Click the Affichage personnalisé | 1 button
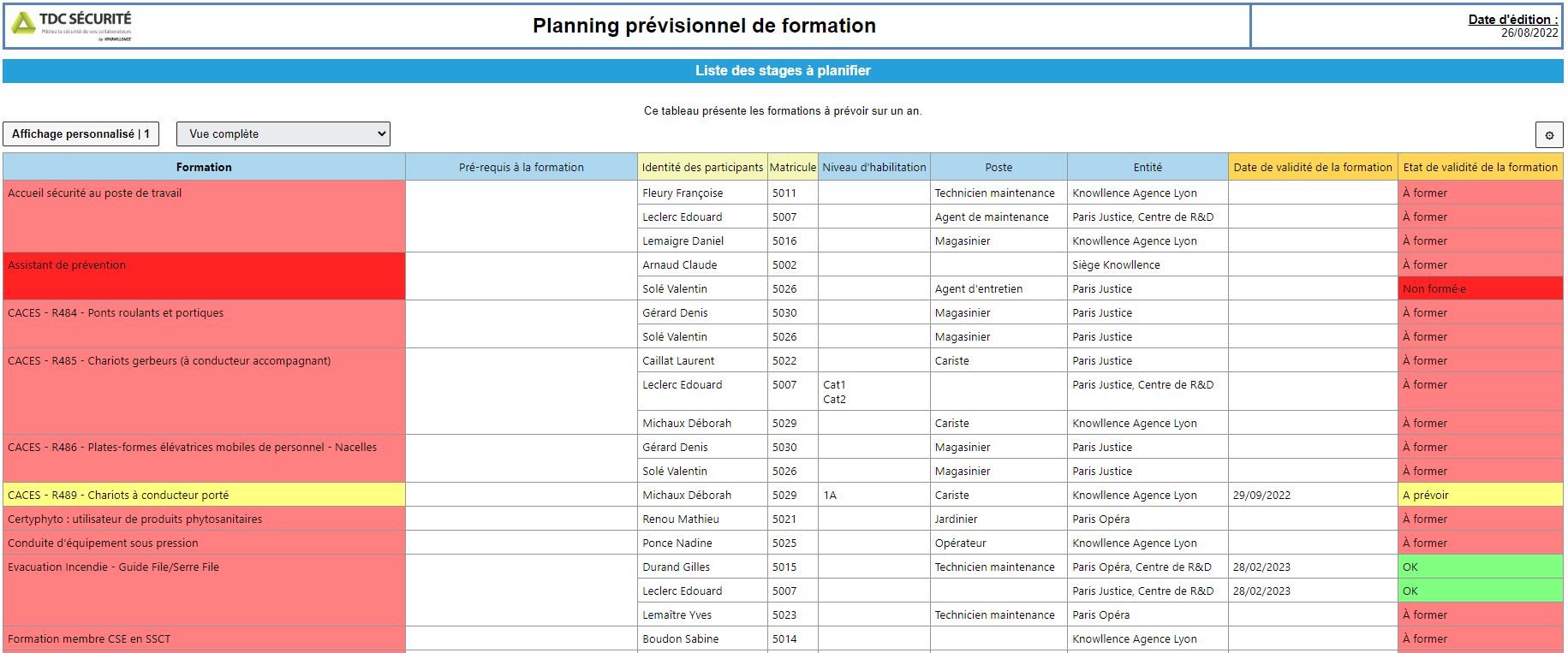 pyautogui.click(x=80, y=134)
